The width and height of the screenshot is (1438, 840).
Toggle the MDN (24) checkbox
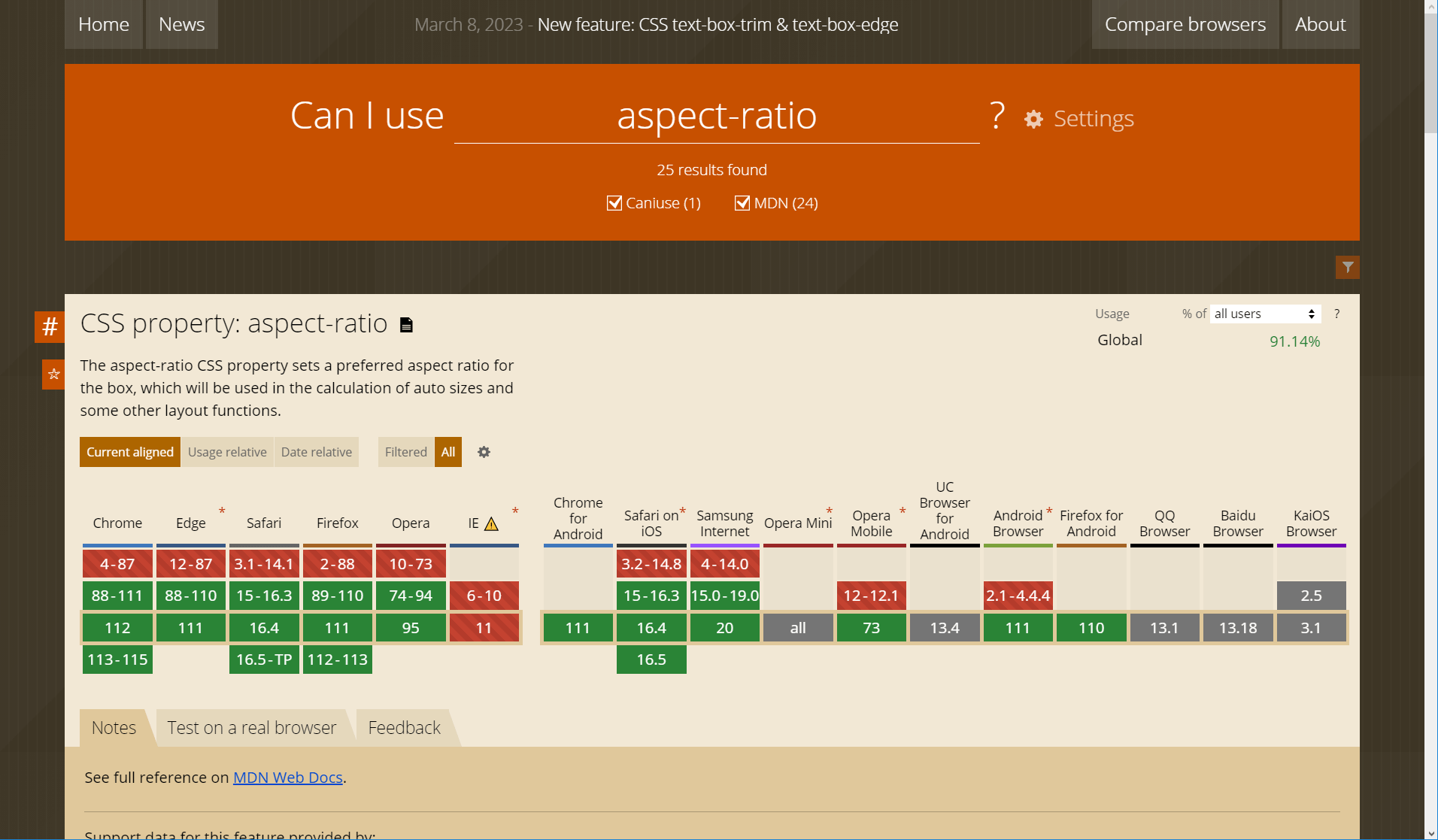click(742, 203)
